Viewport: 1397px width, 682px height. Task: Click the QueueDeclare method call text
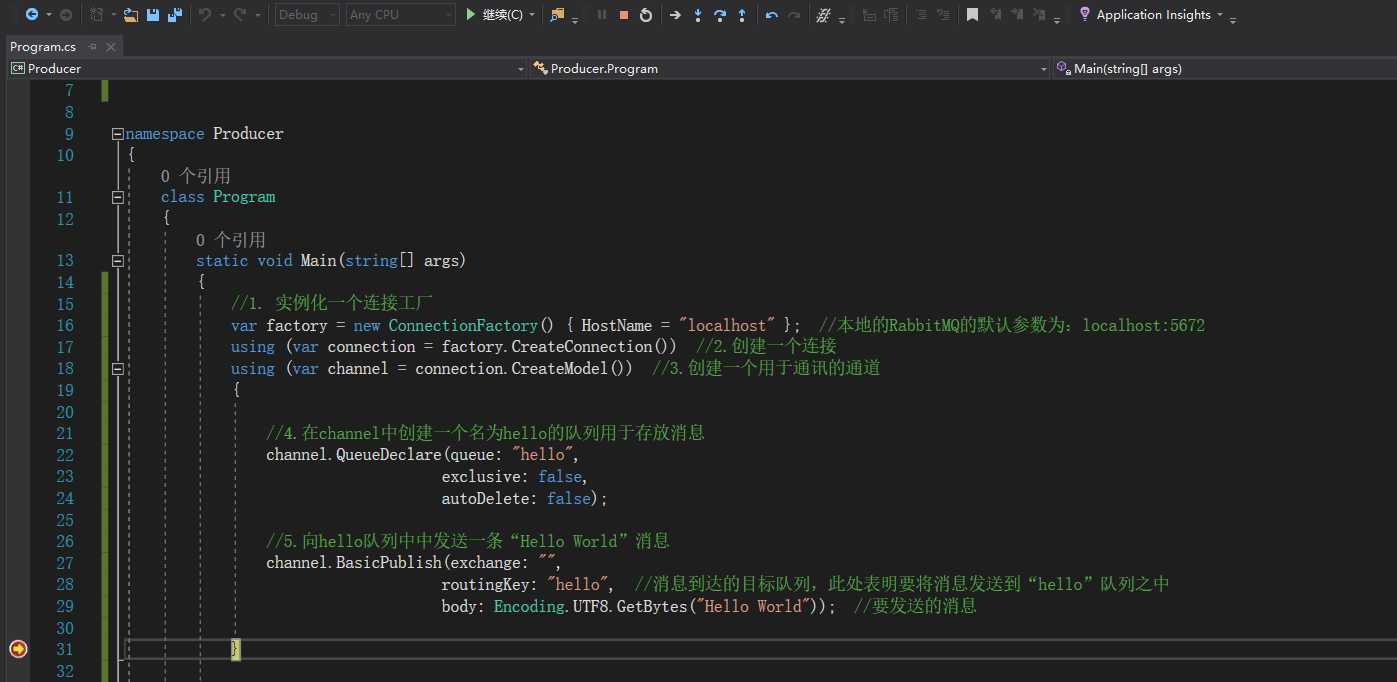[x=388, y=455]
